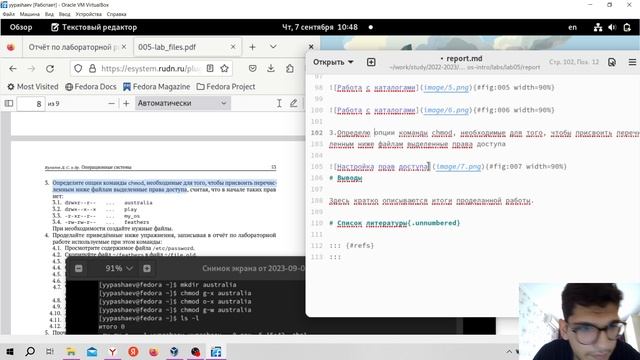Open Fedora Project bookmarks folder
Image resolution: width=640 pixels, height=360 pixels.
(x=226, y=87)
